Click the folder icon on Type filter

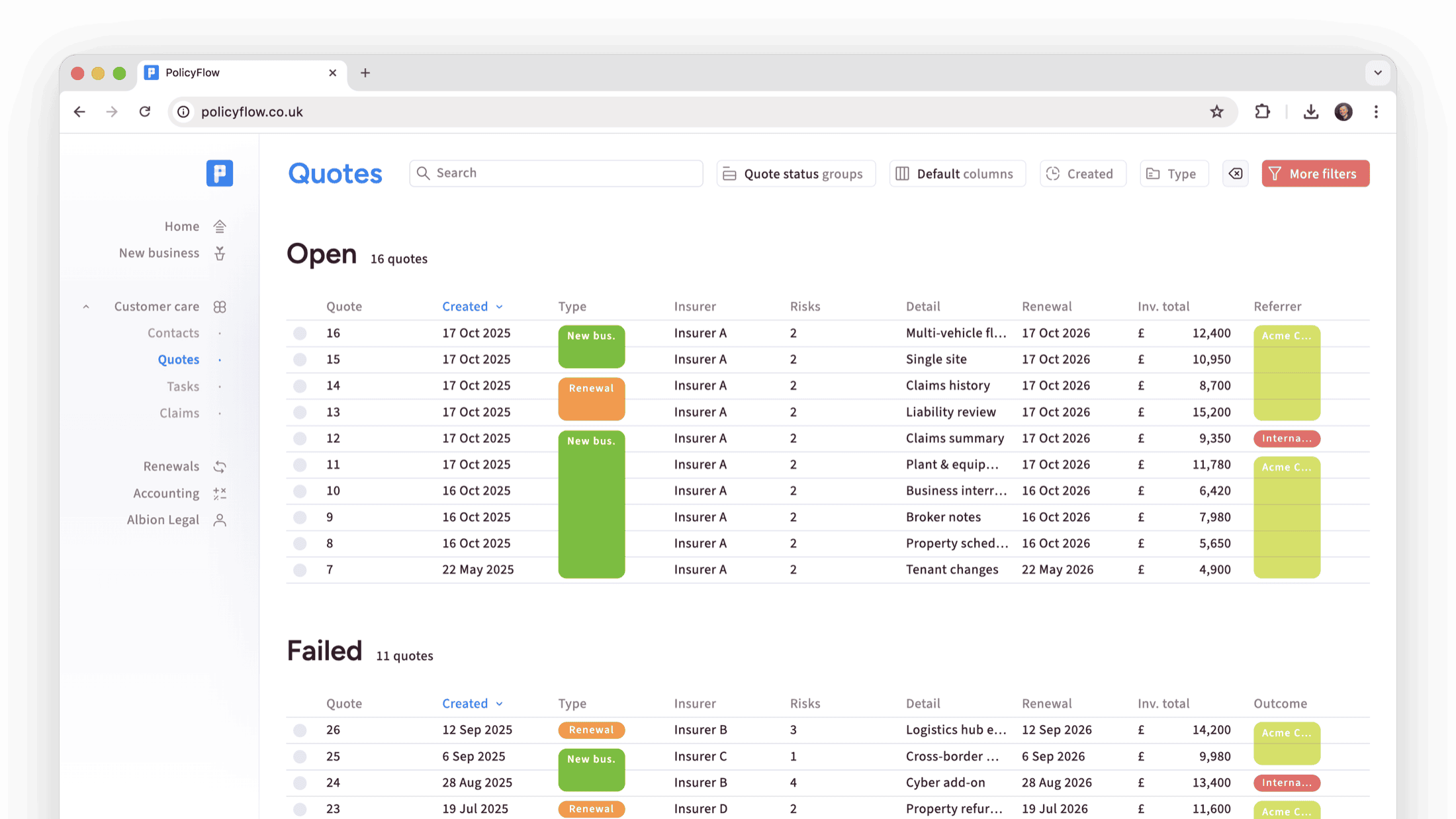(1153, 173)
